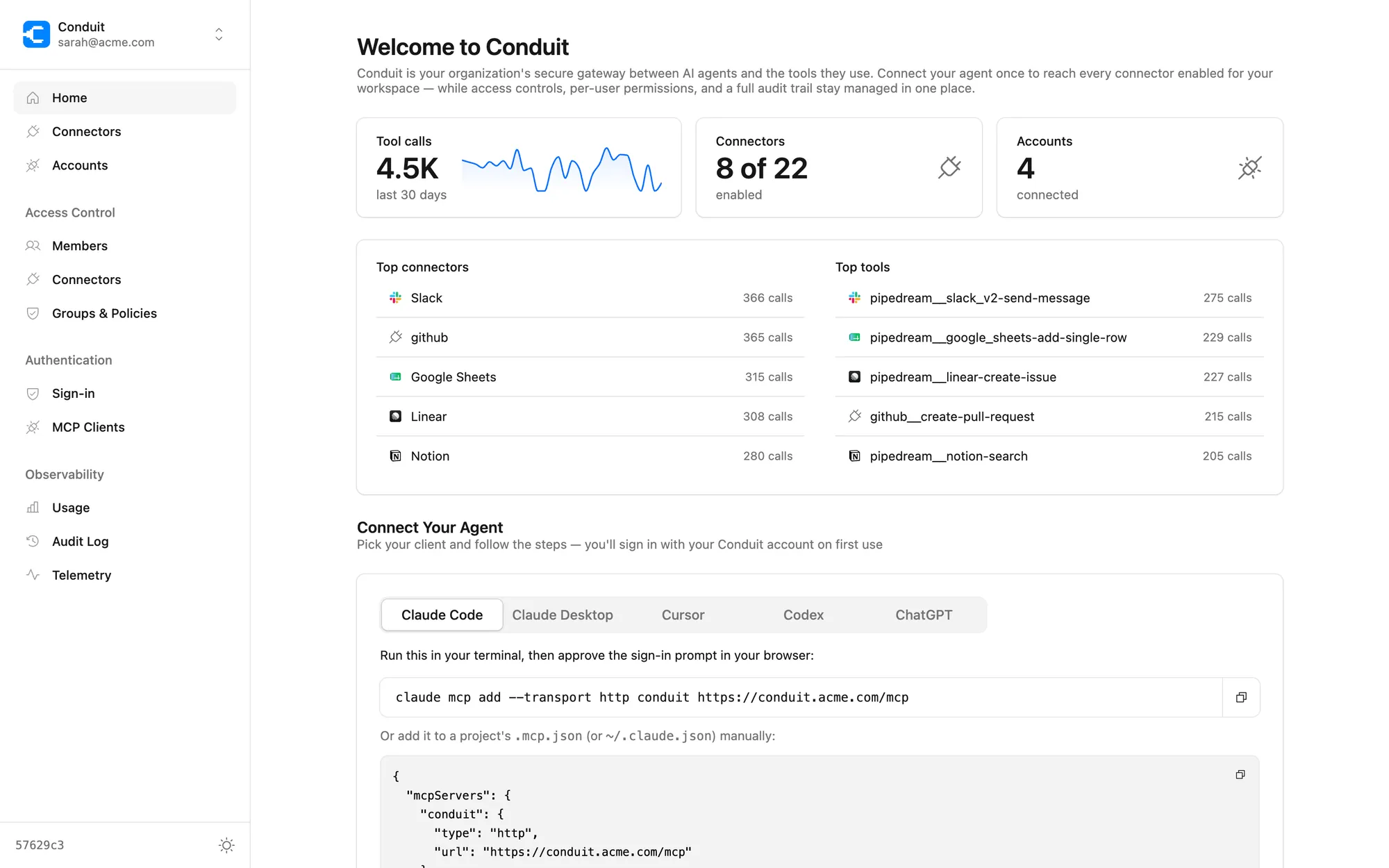The height and width of the screenshot is (868, 1389).
Task: Click the Sign-in shield icon
Action: coord(33,394)
